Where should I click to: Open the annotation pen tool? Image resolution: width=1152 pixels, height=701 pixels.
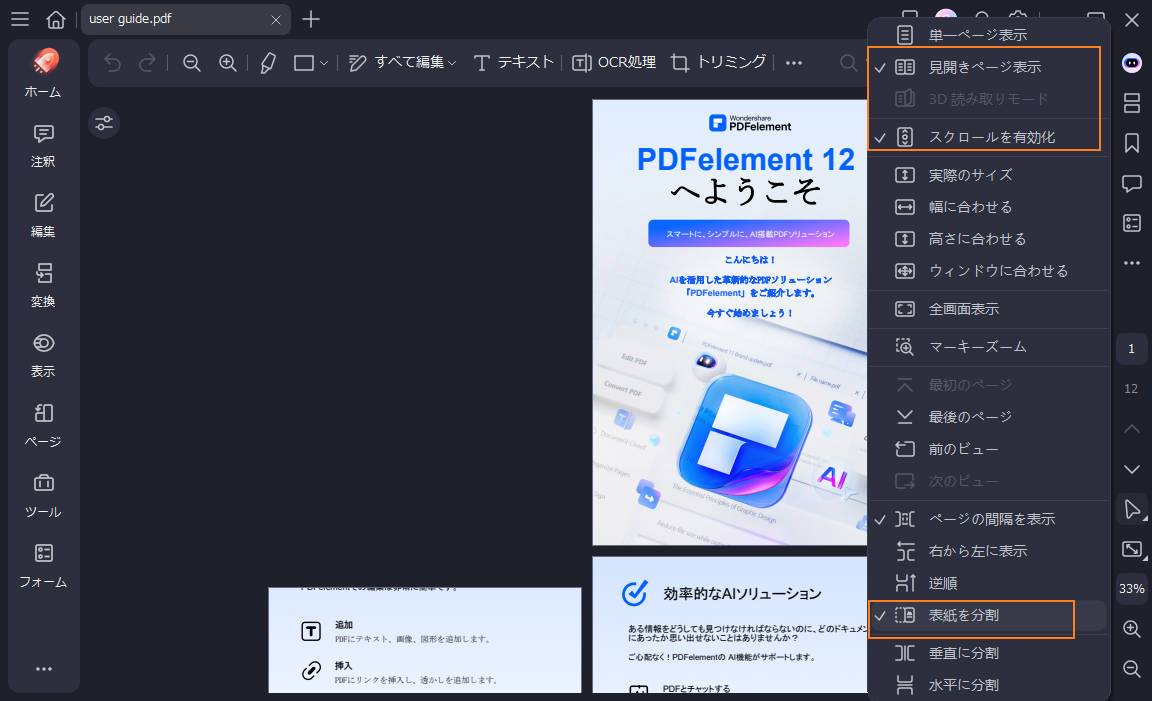267,62
